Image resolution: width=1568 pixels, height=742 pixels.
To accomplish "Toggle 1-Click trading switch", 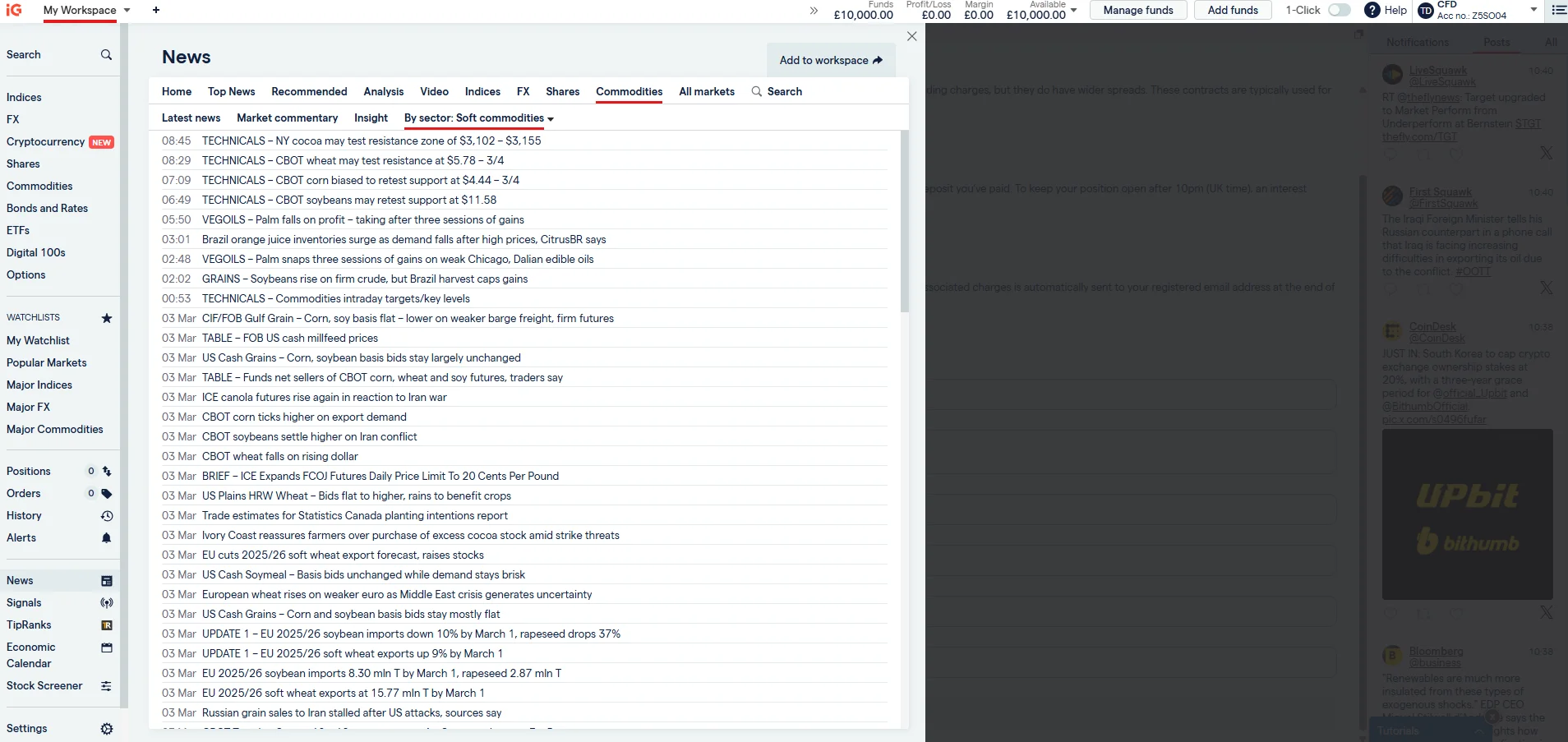I will (1338, 11).
